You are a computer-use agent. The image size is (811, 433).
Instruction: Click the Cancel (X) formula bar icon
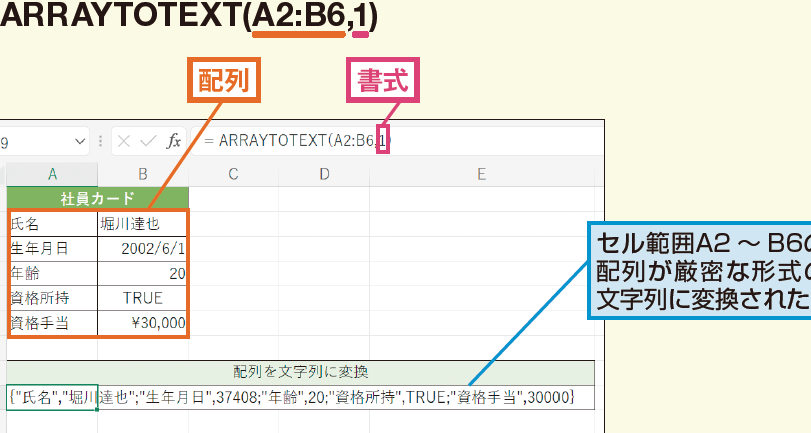[x=124, y=141]
